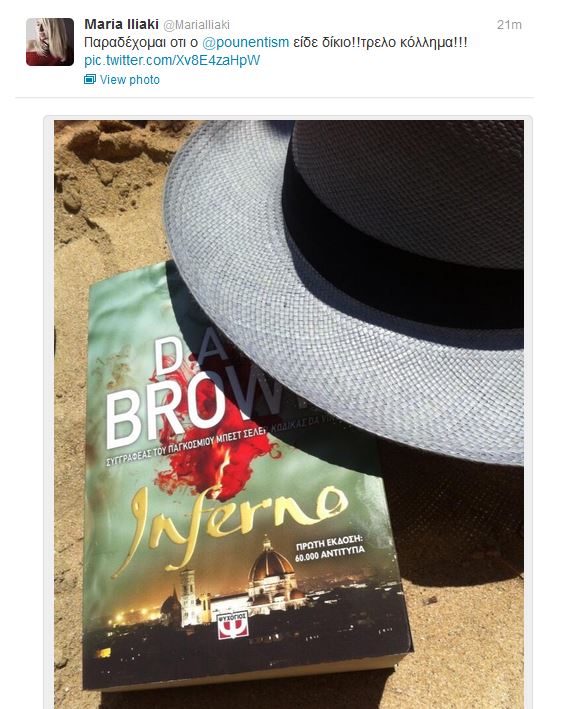Open Maria Iliaki's profile avatar

[x=50, y=42]
